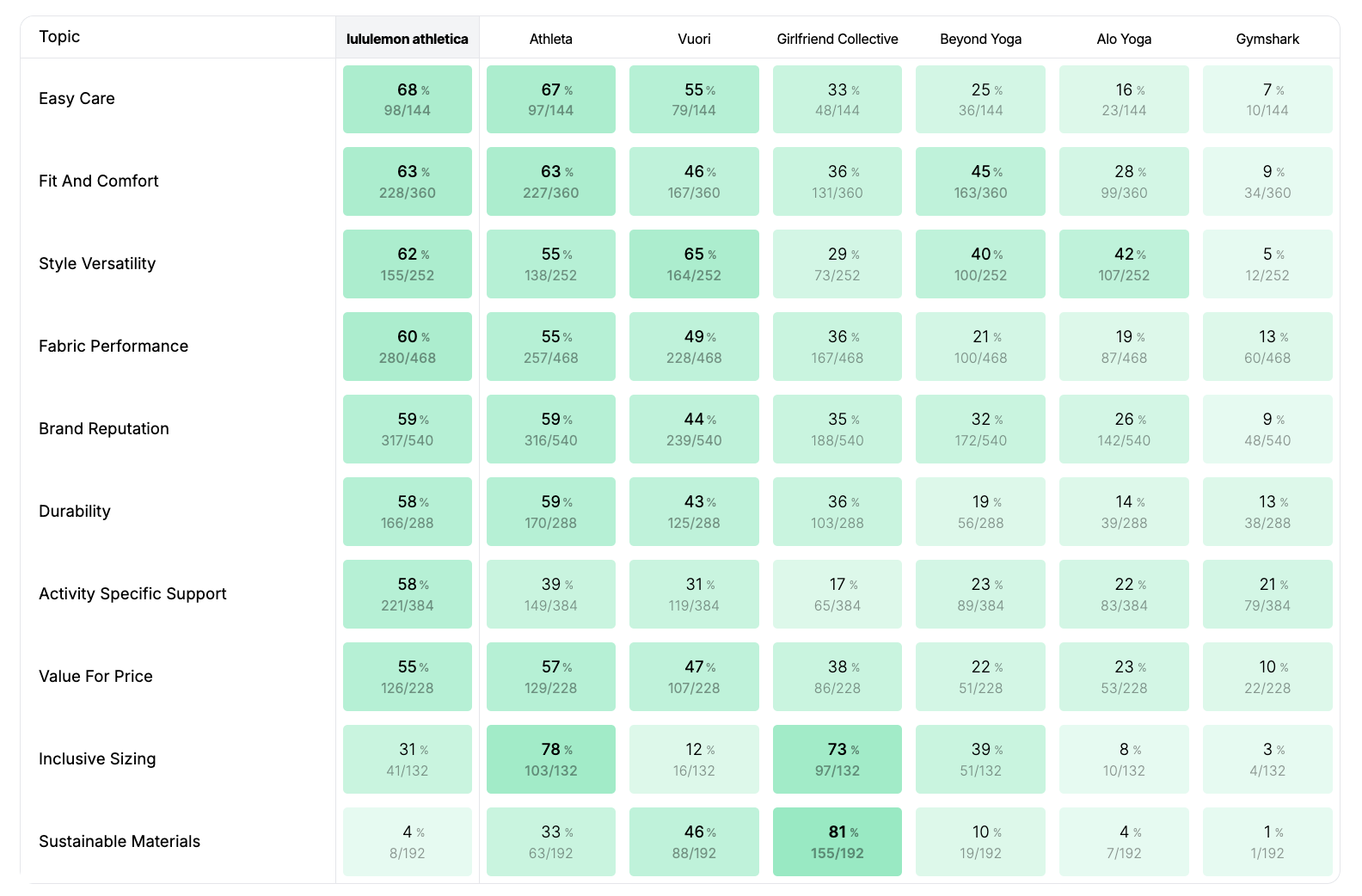Click the 170/288 Athleta Durability cell
Screen dimensions: 1362x896
point(551,512)
